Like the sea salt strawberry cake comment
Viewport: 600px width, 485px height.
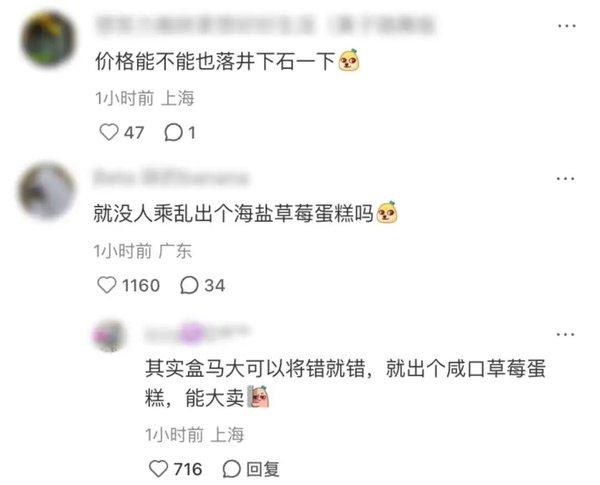[x=106, y=285]
